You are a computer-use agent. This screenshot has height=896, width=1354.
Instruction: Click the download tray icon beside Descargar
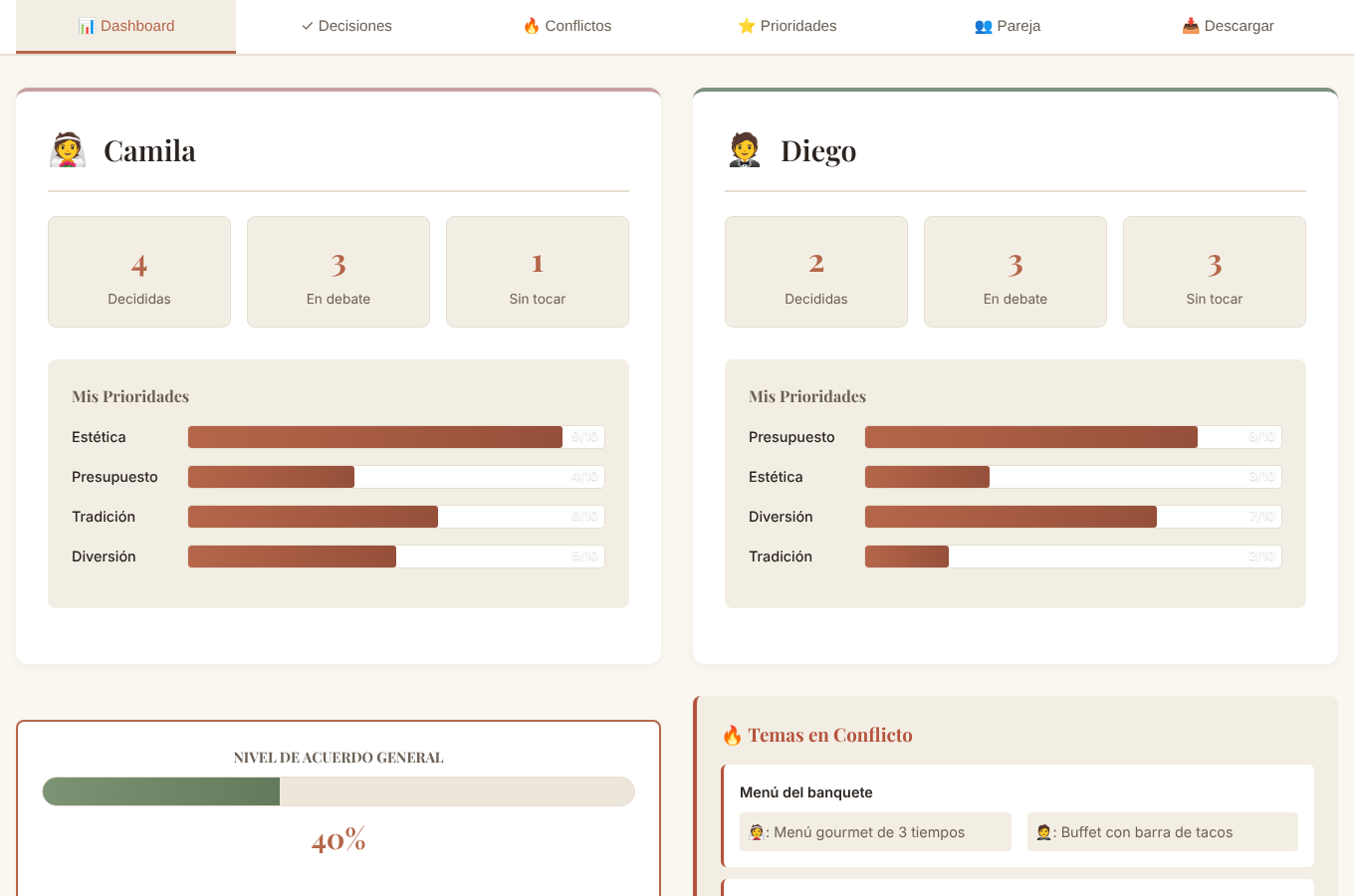coord(1191,26)
